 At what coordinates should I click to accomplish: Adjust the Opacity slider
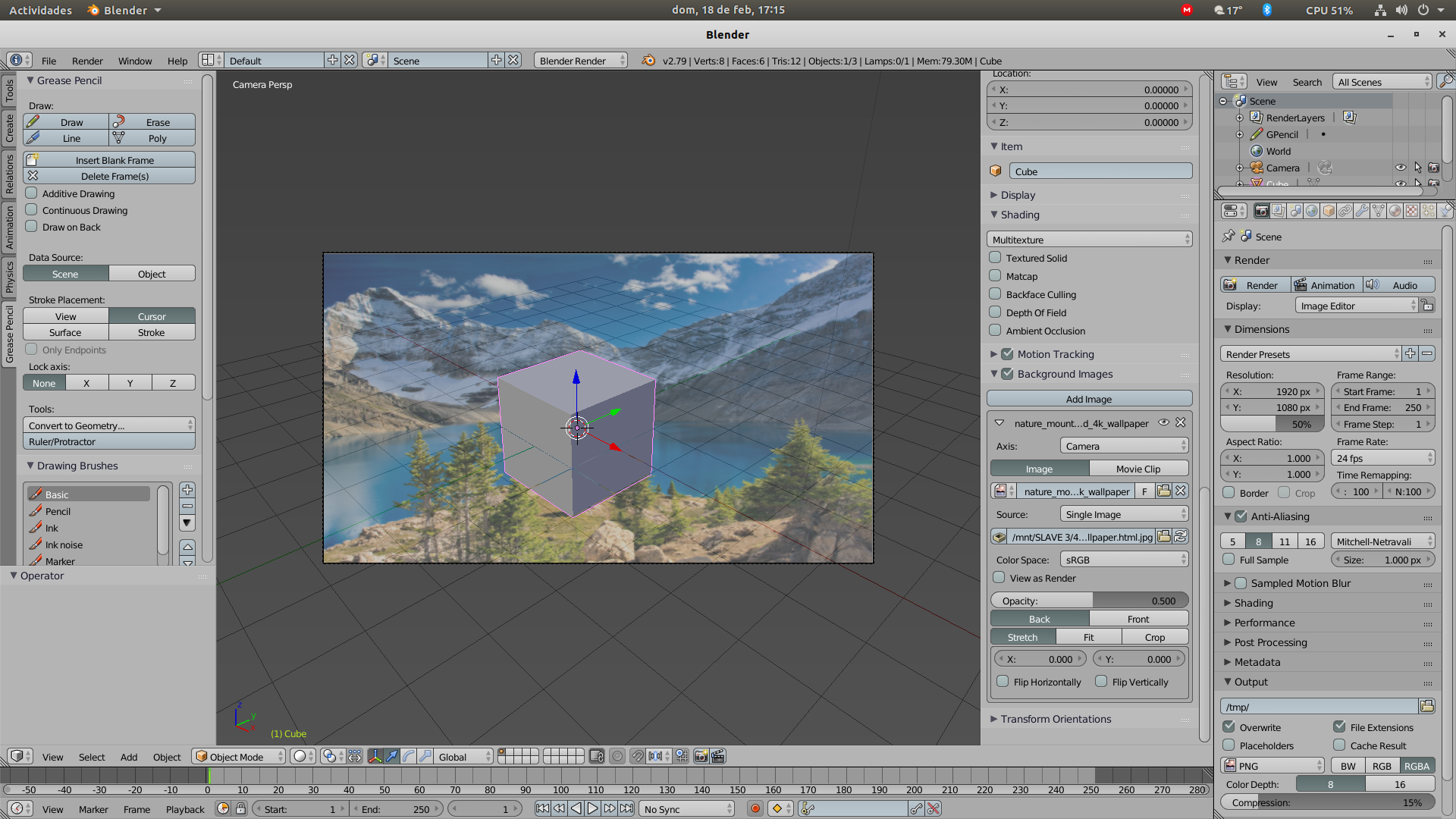(x=1089, y=601)
